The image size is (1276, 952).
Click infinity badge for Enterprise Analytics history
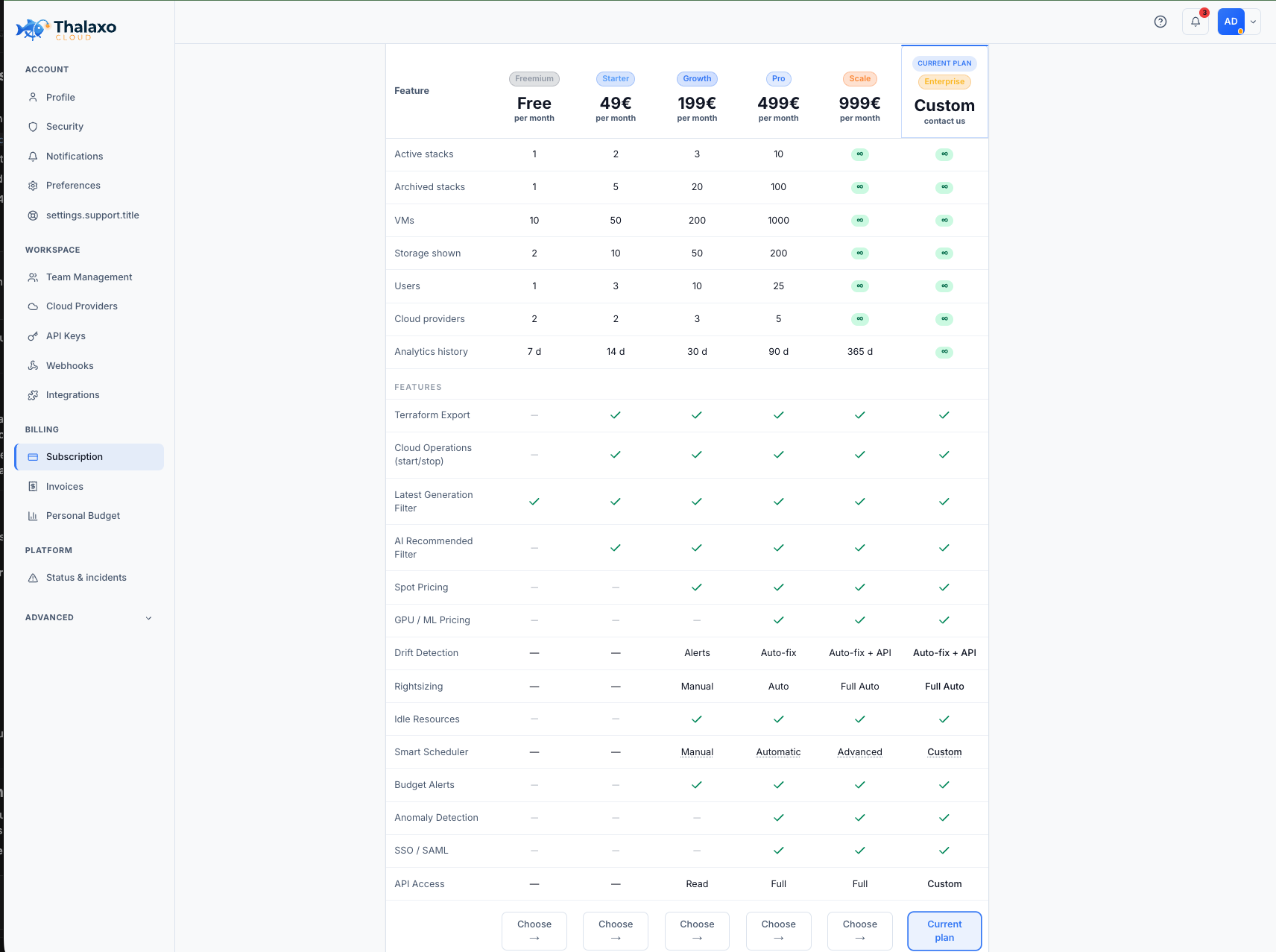pos(944,352)
